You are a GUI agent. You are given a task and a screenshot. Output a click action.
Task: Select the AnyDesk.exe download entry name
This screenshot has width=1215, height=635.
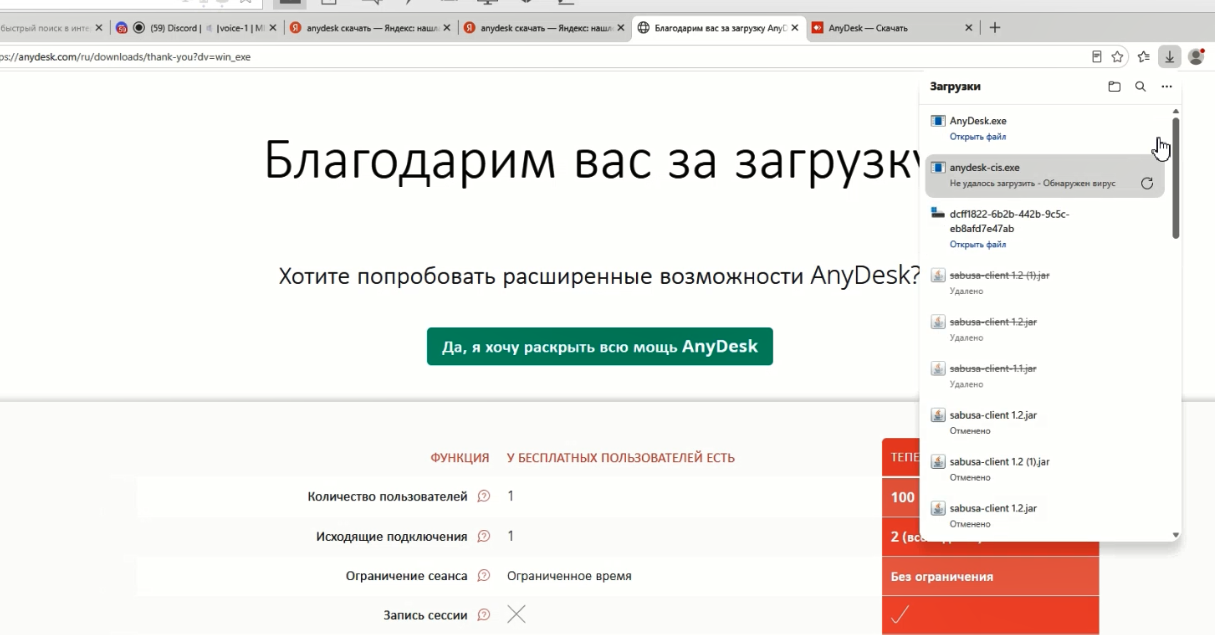tap(978, 121)
